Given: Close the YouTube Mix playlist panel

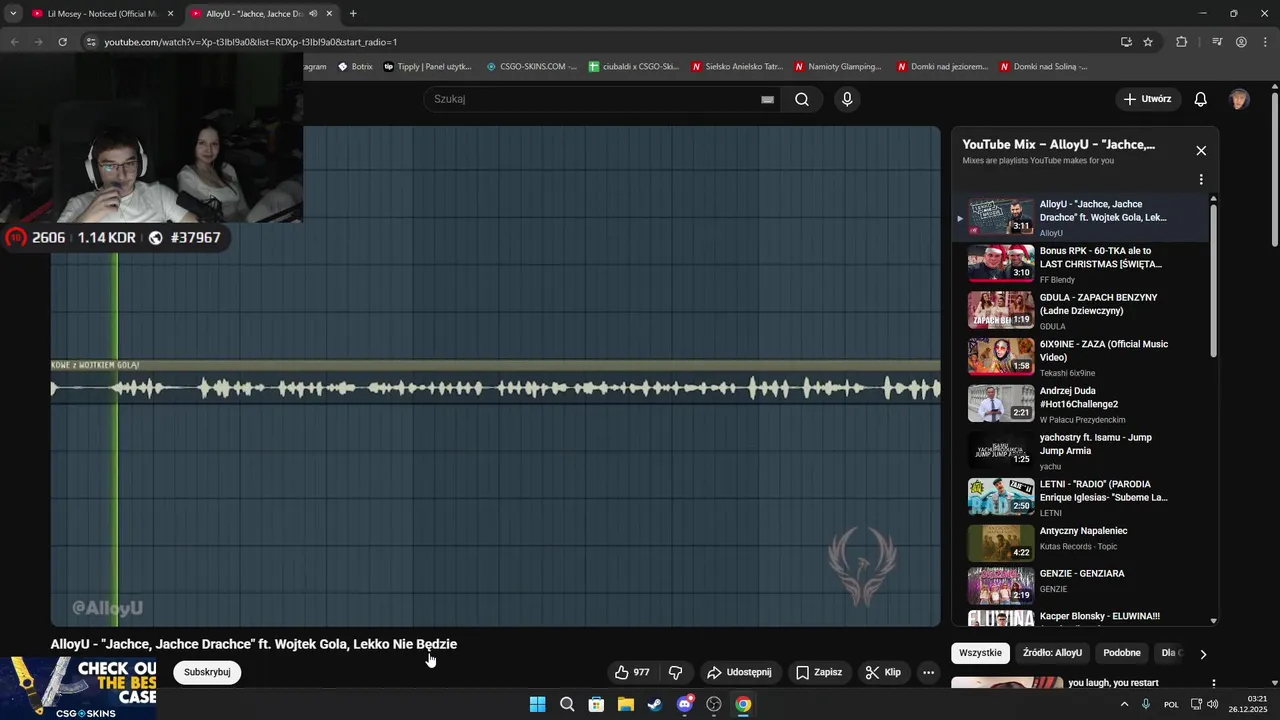Looking at the screenshot, I should point(1201,151).
